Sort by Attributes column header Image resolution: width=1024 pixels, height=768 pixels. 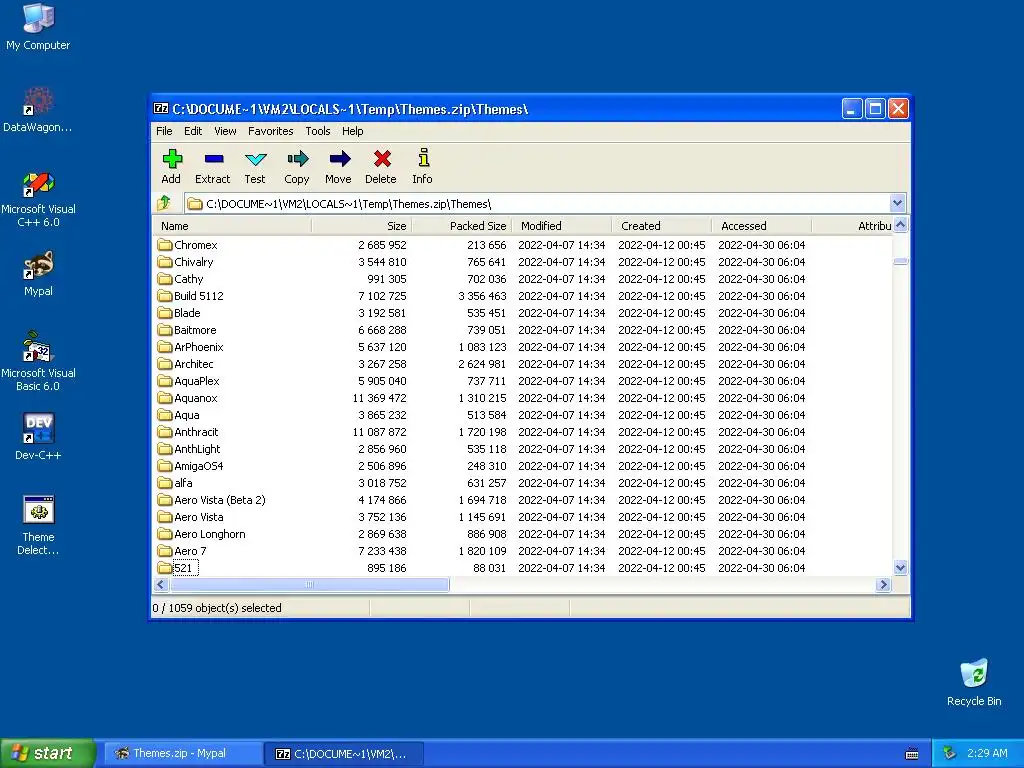[x=852, y=226]
